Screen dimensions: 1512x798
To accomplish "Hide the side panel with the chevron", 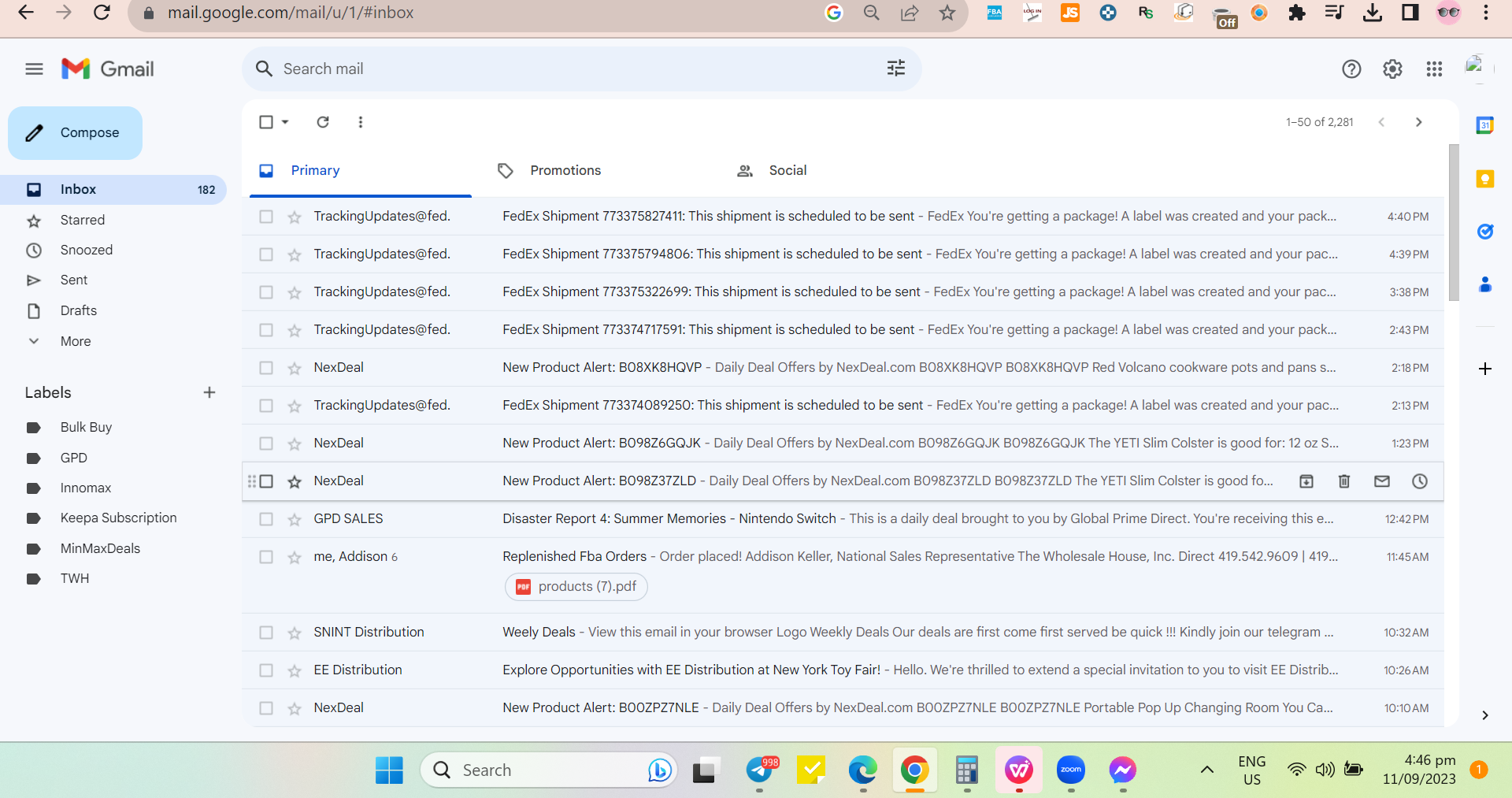I will pos(1485,715).
